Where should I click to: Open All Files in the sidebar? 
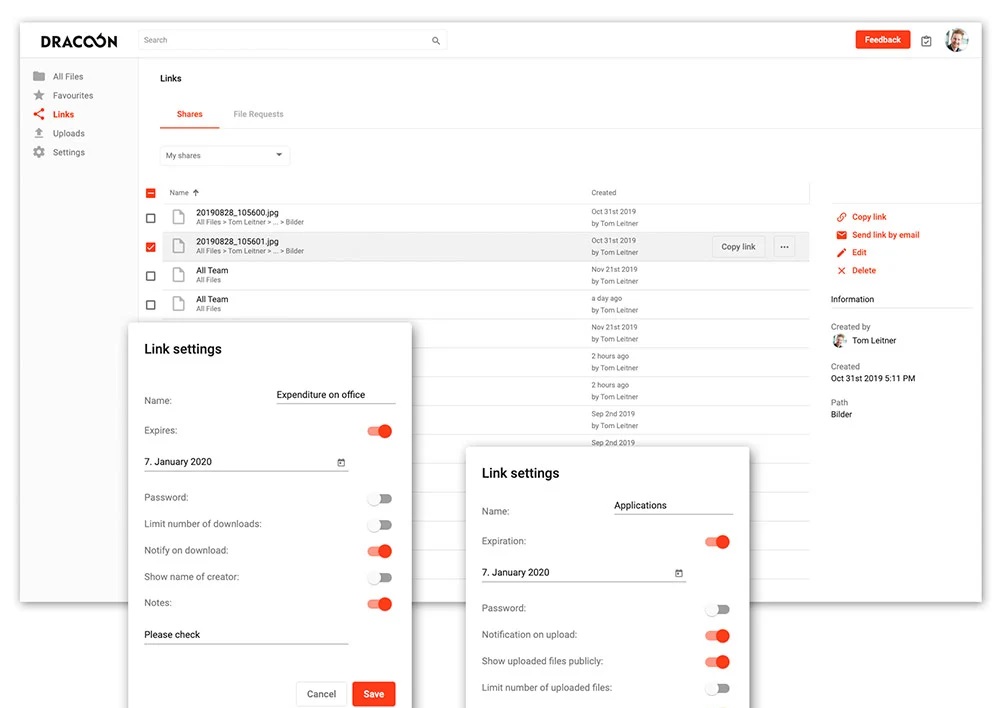67,77
